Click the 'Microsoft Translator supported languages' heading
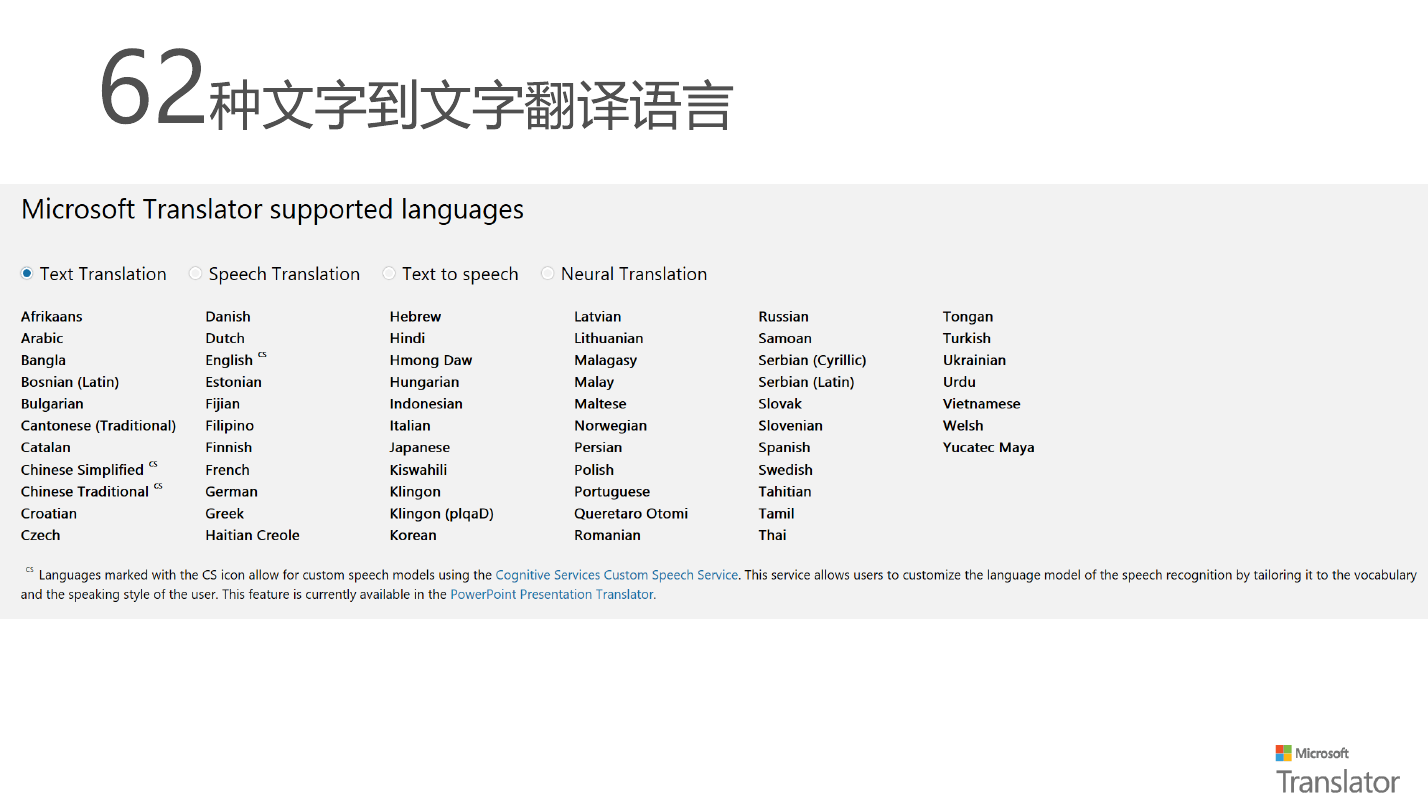This screenshot has width=1428, height=804. point(272,209)
